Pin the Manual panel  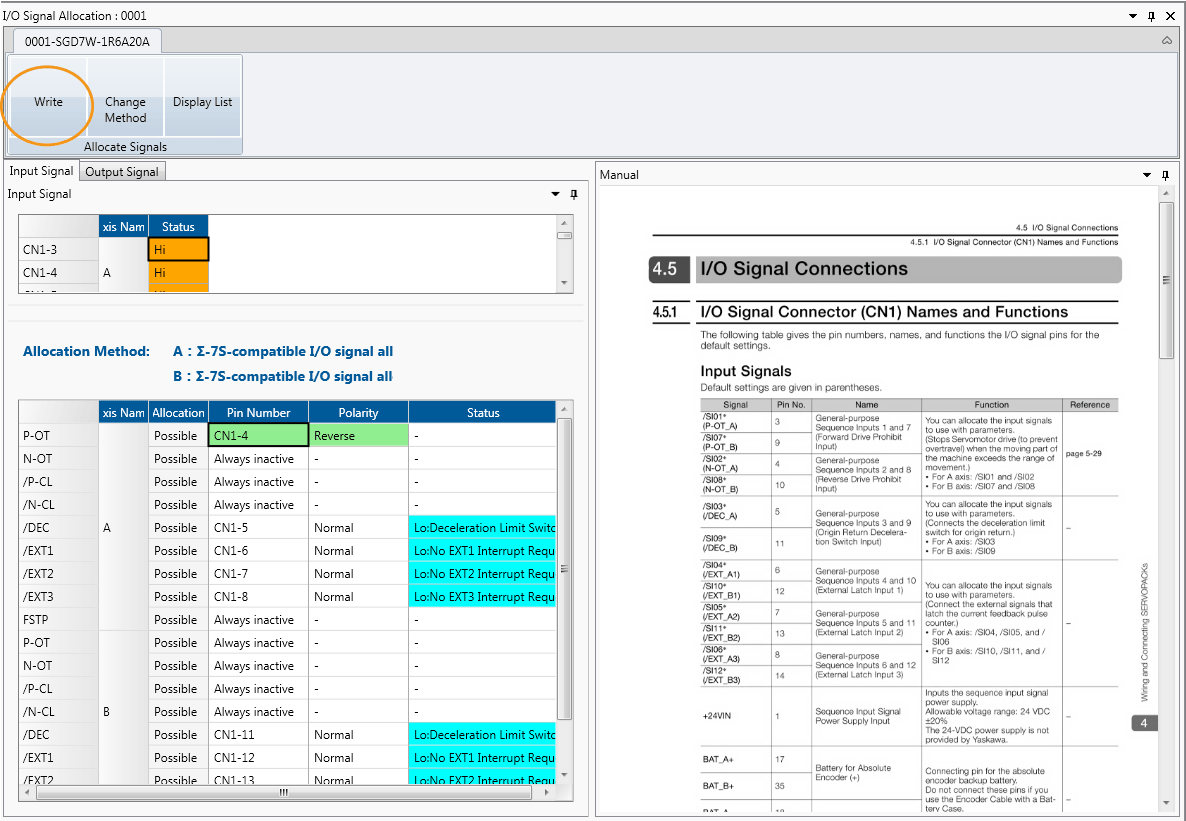(1168, 175)
